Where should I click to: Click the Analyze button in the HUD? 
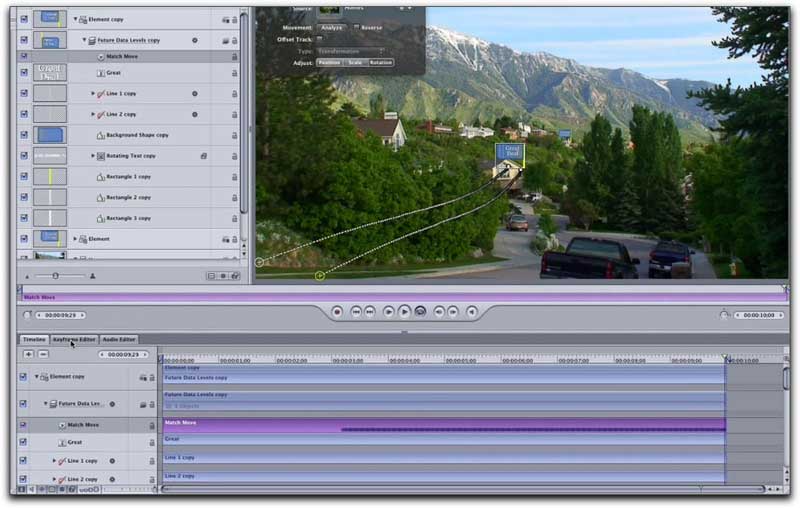[x=332, y=28]
